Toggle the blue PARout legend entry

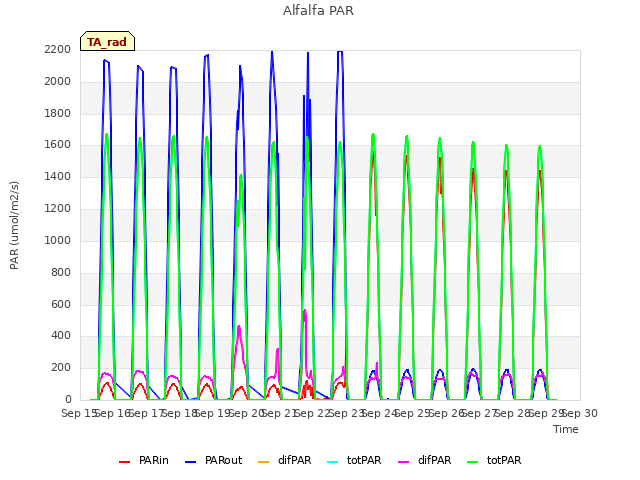[x=213, y=460]
